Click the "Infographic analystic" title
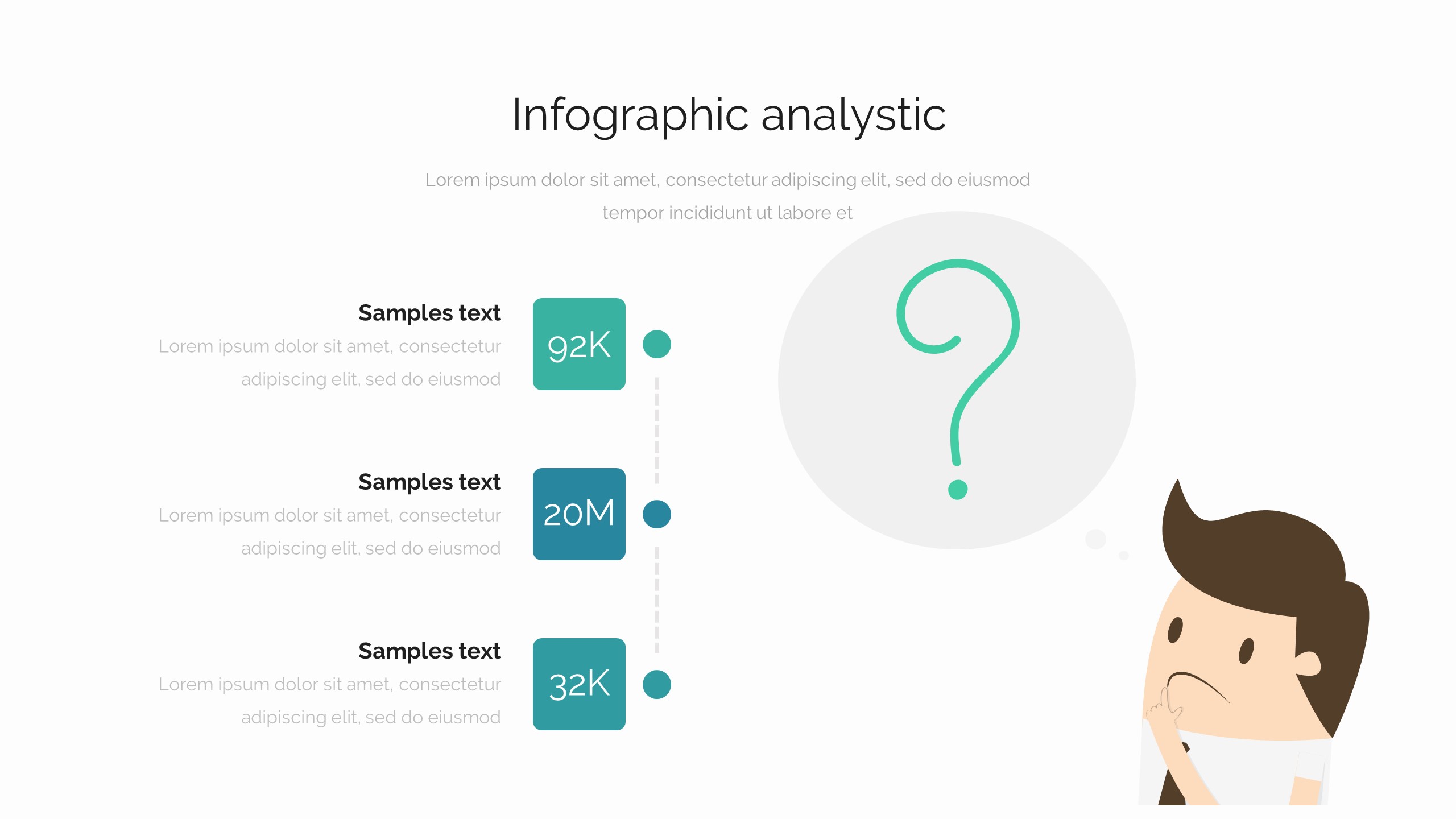This screenshot has height=819, width=1456. pos(729,115)
